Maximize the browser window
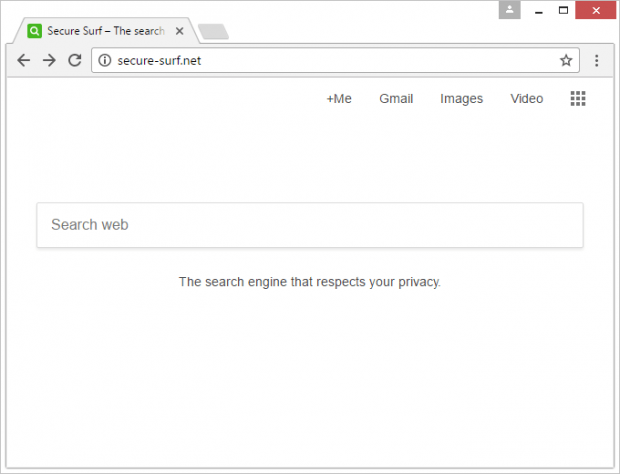620x474 pixels. pyautogui.click(x=563, y=10)
